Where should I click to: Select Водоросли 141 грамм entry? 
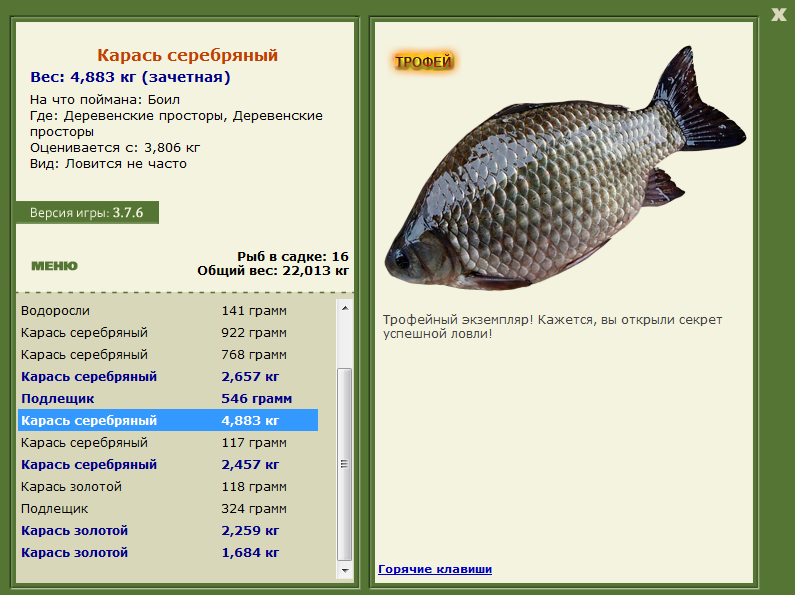pos(168,311)
